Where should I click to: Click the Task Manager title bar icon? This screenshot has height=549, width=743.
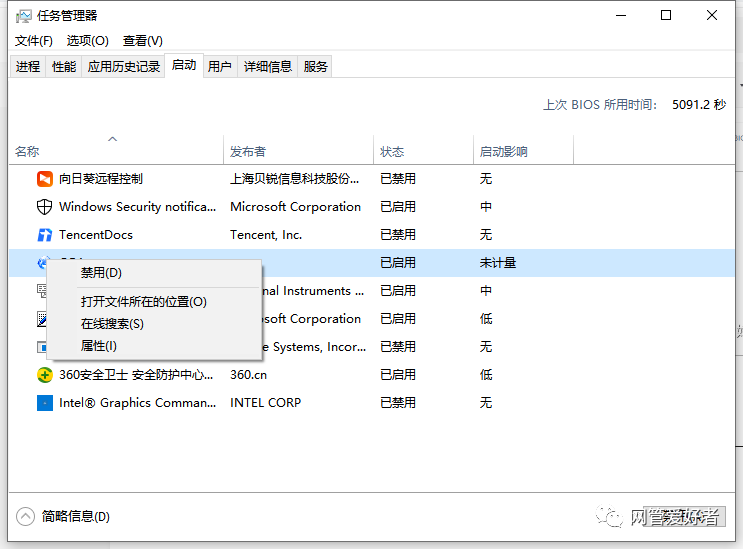point(23,16)
